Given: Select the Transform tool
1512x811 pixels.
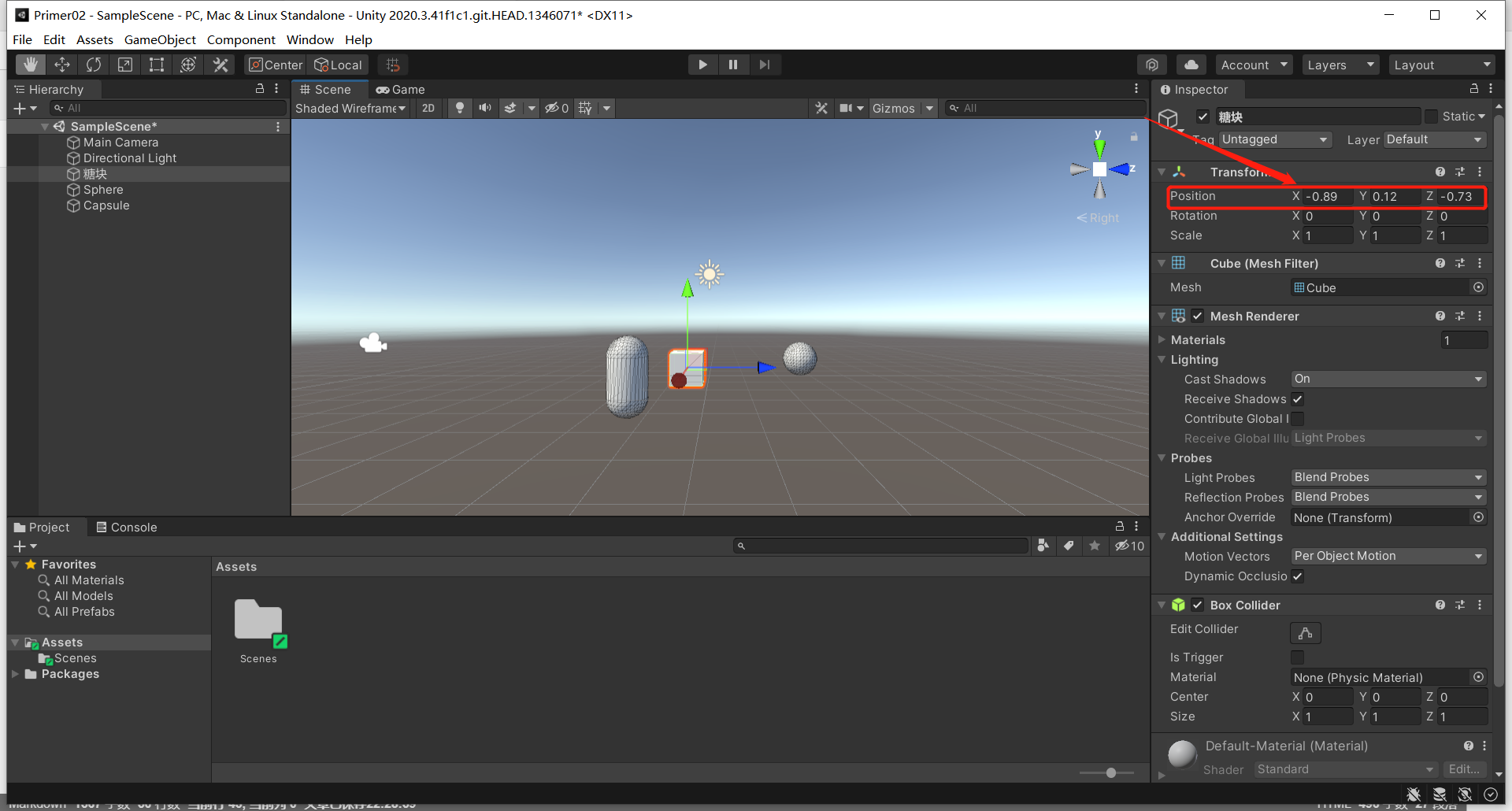Looking at the screenshot, I should [188, 65].
